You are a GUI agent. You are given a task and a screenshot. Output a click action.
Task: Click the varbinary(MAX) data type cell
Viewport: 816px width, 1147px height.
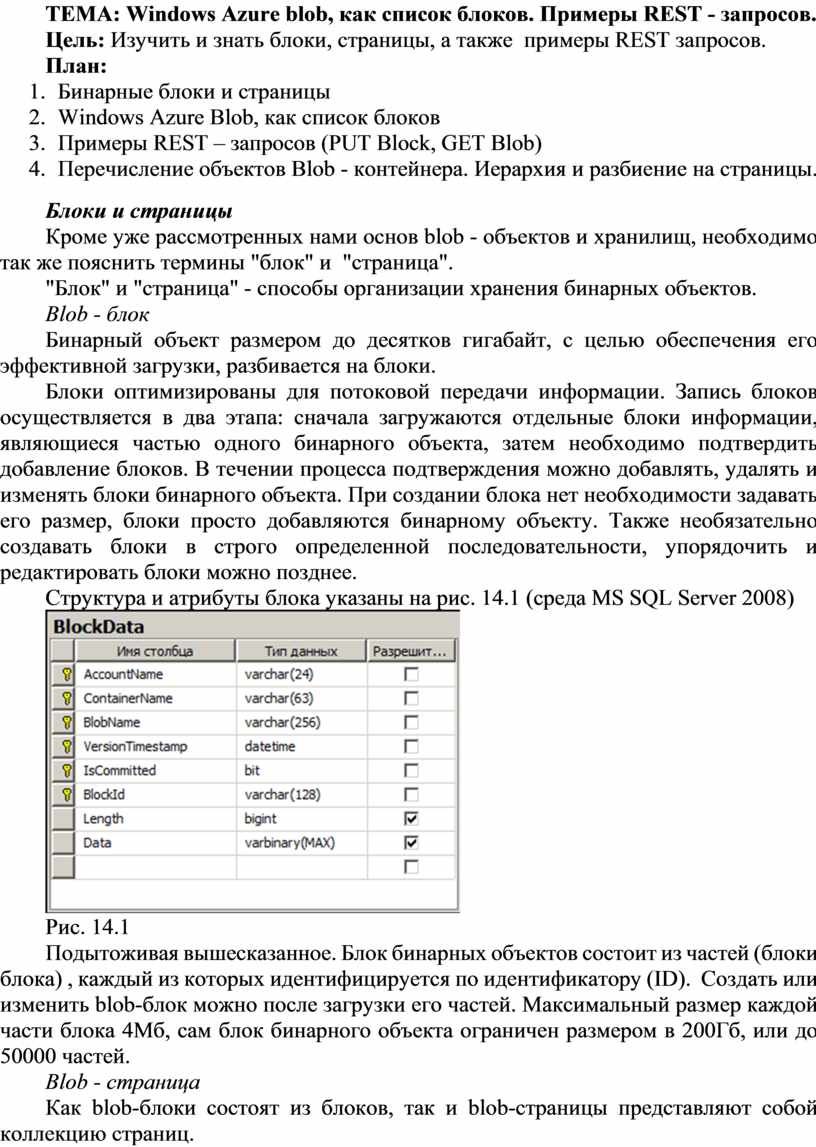pyautogui.click(x=301, y=843)
